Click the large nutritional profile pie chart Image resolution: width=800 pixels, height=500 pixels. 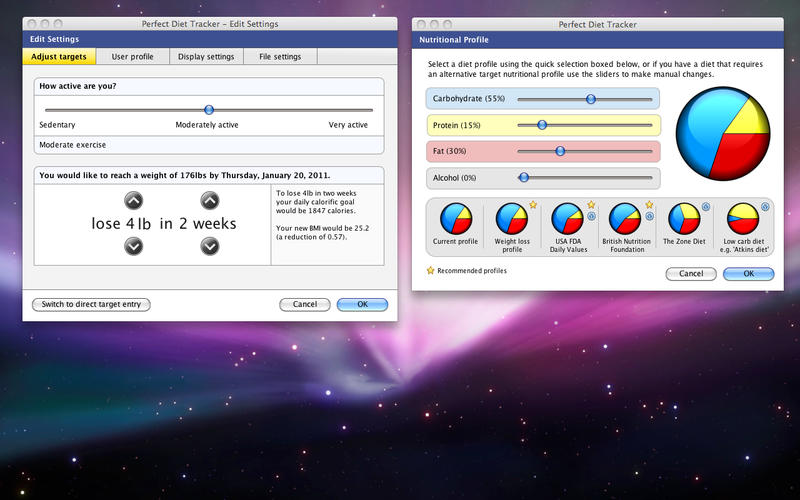[722, 132]
